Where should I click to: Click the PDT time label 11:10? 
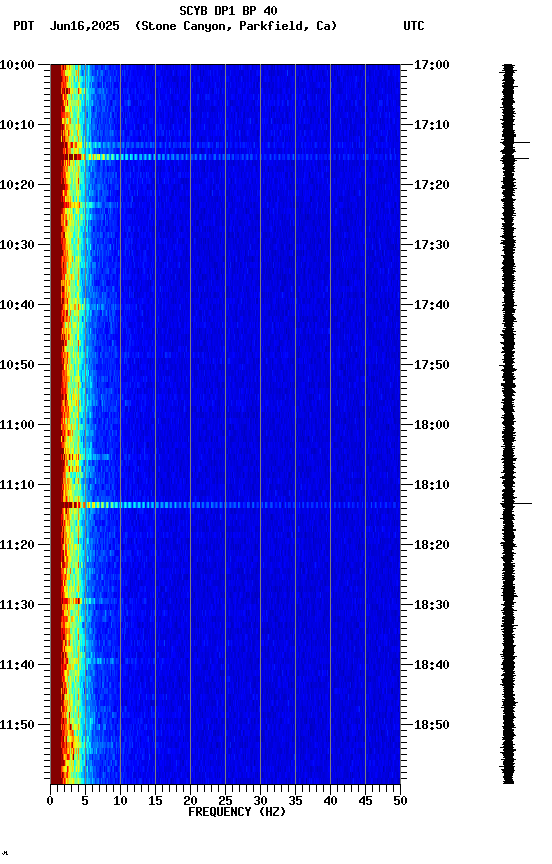click(17, 485)
